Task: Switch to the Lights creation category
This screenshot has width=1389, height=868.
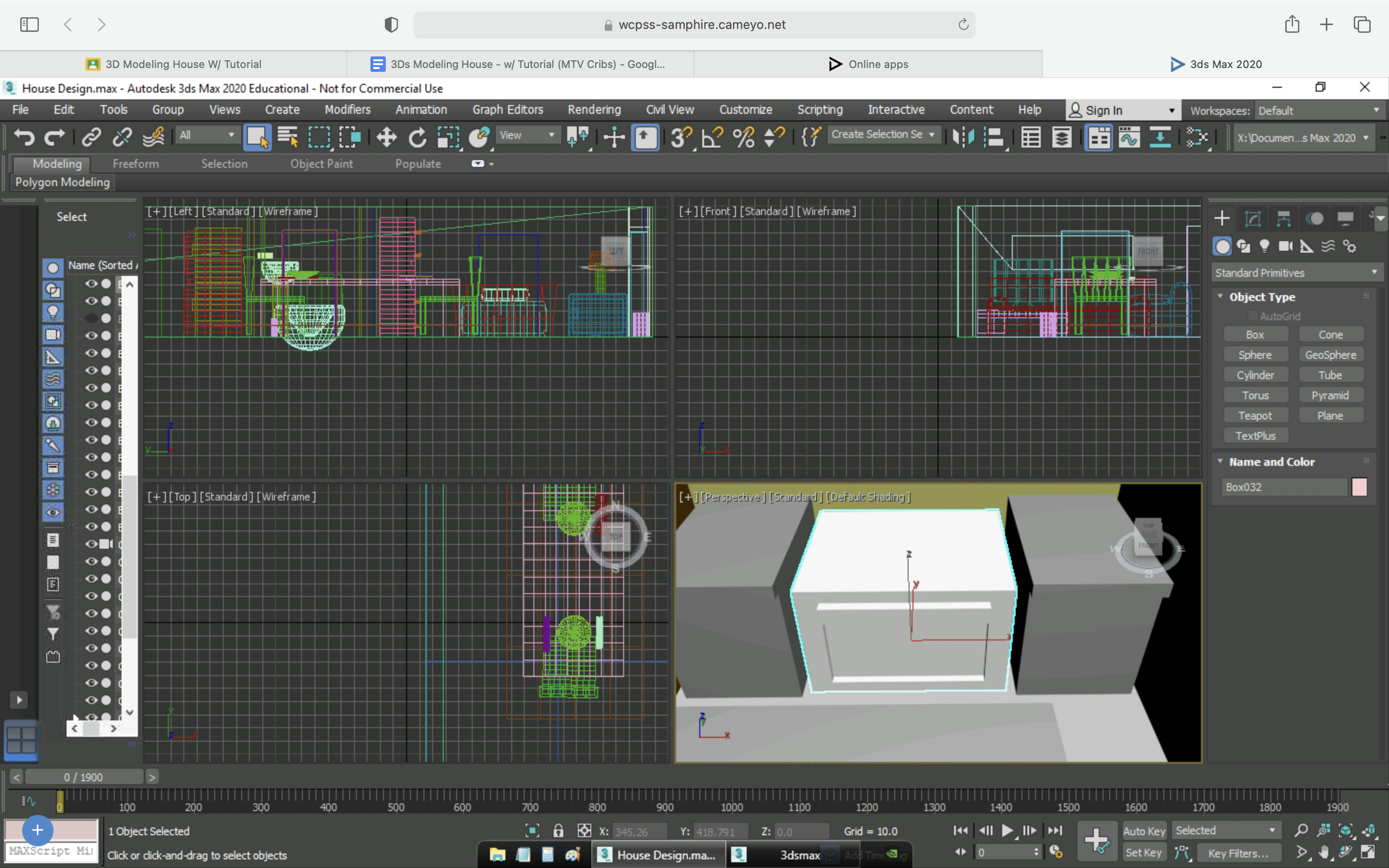Action: [x=1265, y=246]
